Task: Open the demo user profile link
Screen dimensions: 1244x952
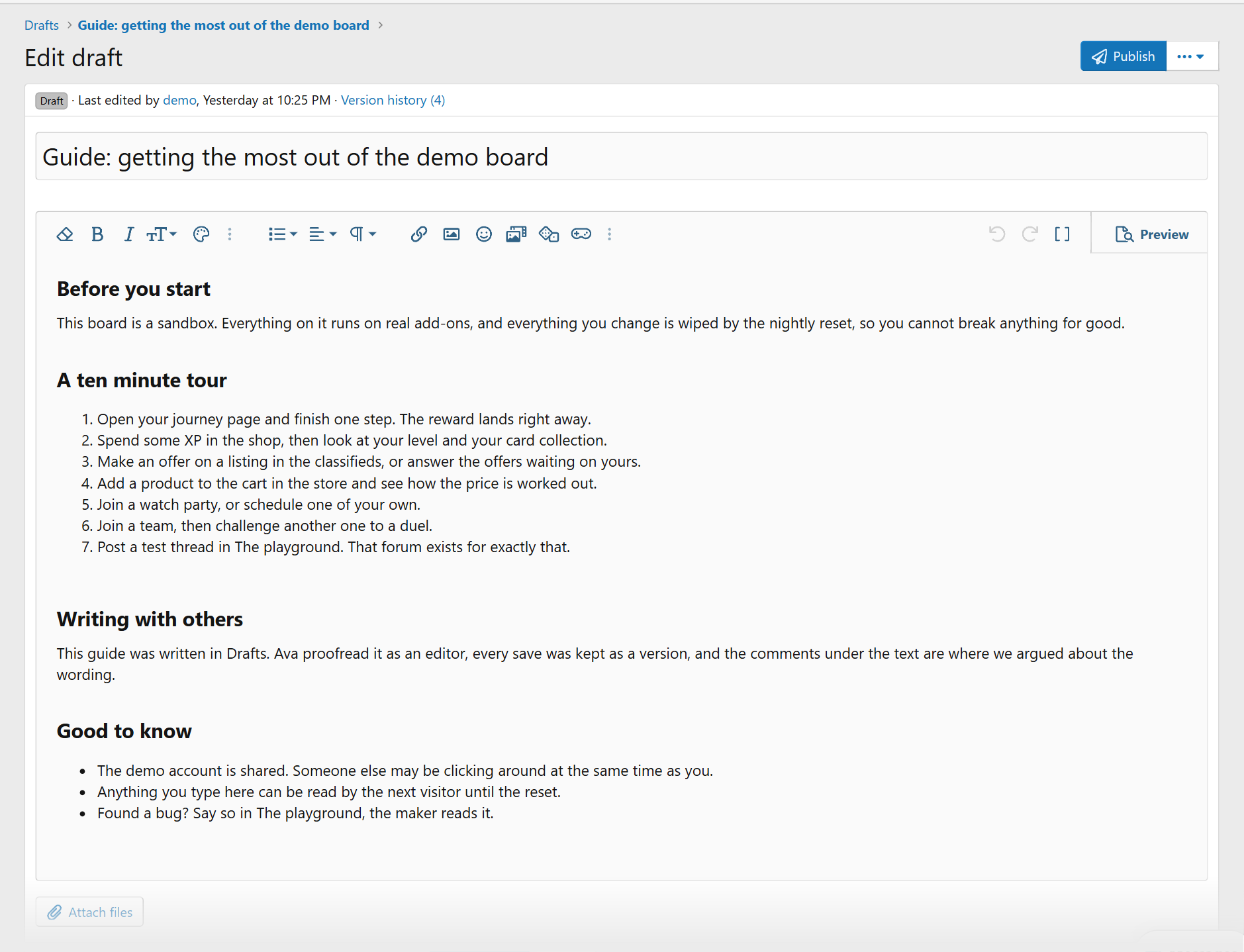Action: (179, 101)
